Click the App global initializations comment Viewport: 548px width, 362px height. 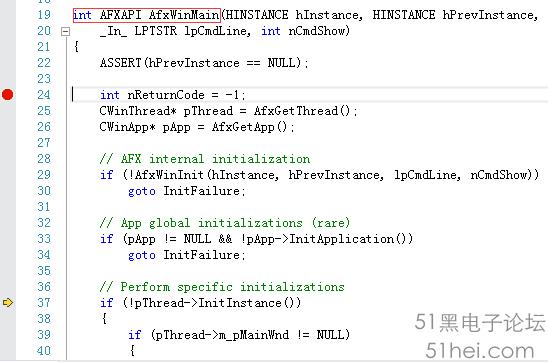pyautogui.click(x=225, y=223)
